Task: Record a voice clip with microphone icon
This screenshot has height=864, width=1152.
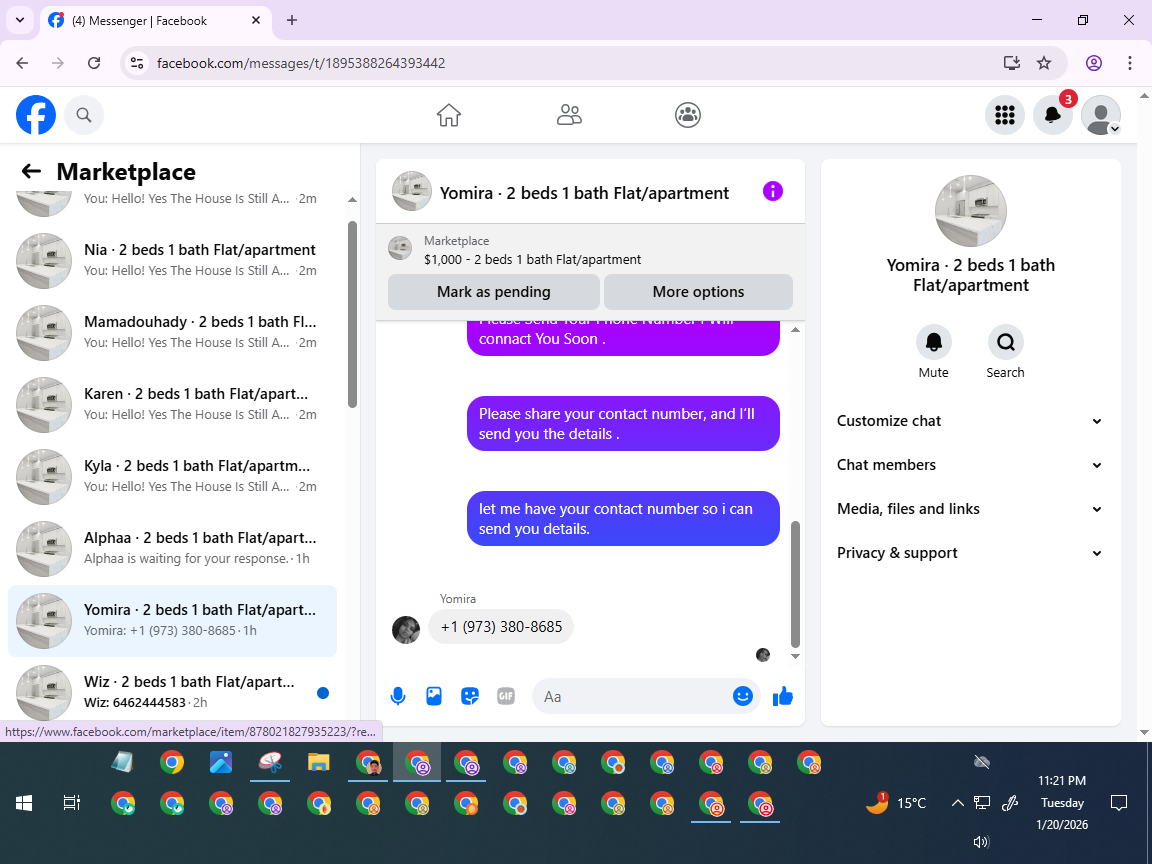Action: (x=398, y=696)
